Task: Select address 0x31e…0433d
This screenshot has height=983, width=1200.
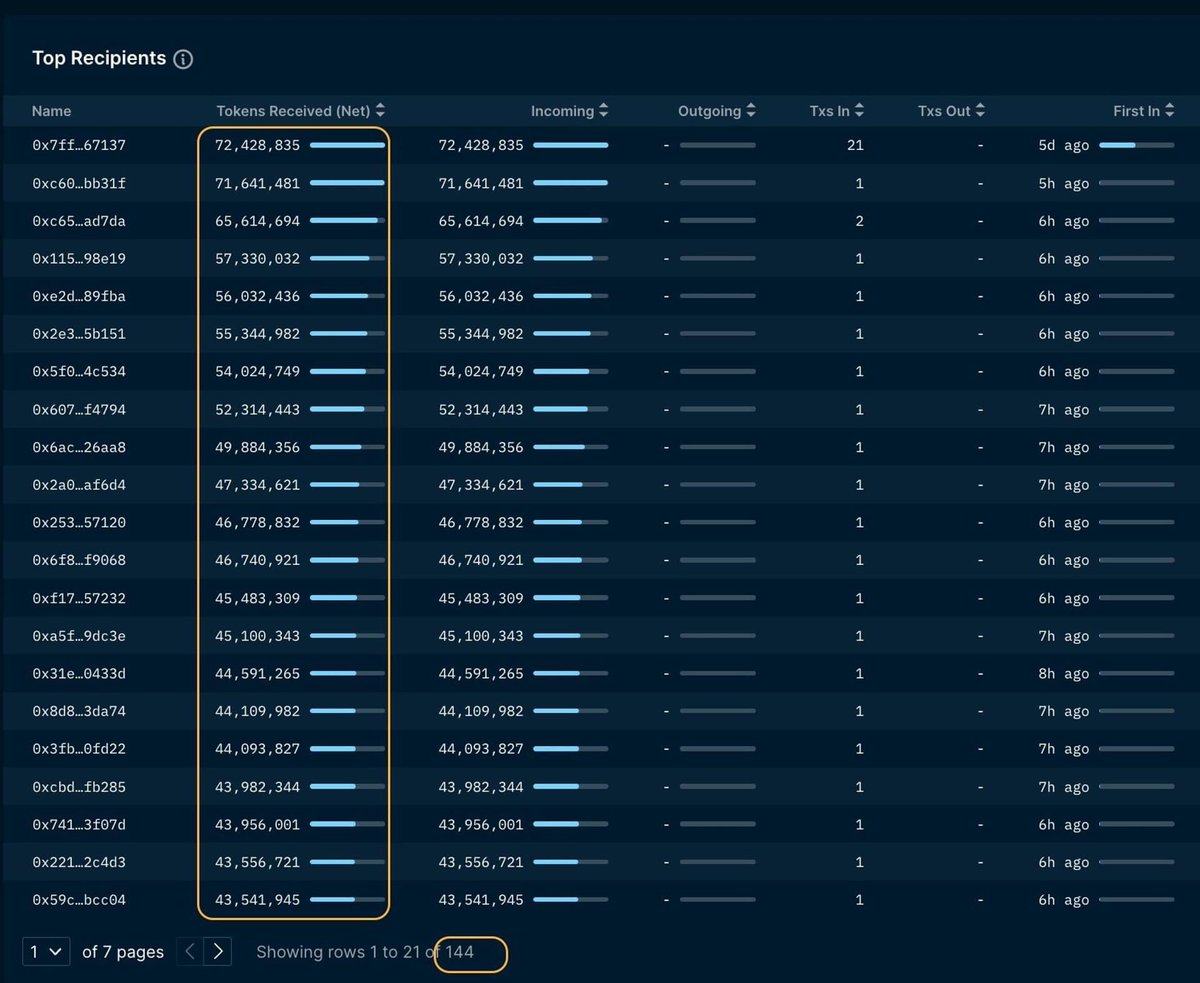Action: pos(79,674)
